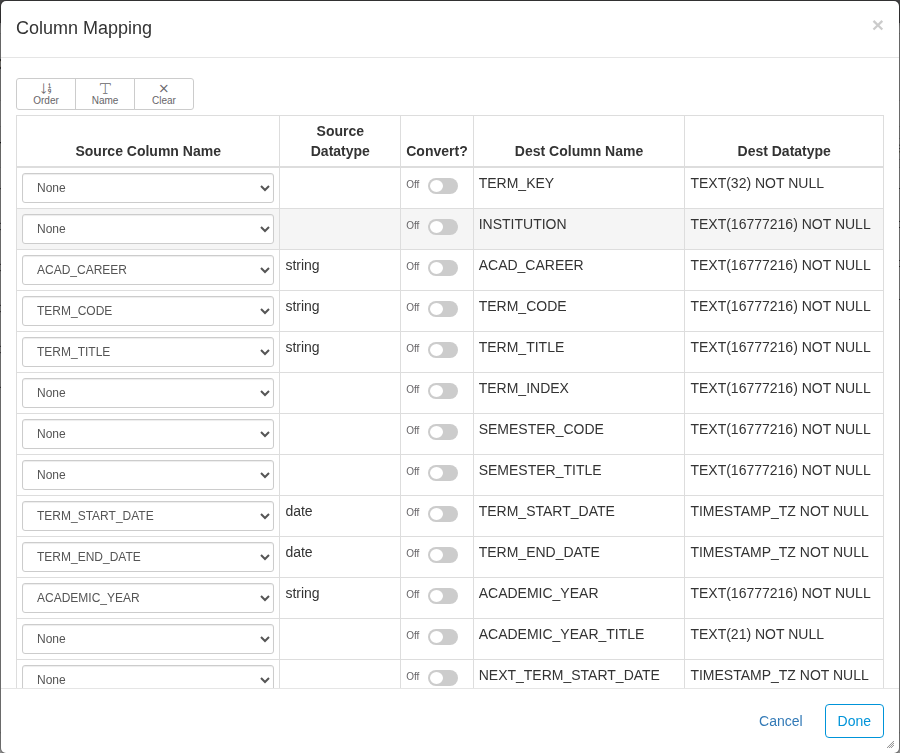Image resolution: width=900 pixels, height=753 pixels.
Task: Open source column dropdown for TERM_KEY
Action: coord(148,188)
